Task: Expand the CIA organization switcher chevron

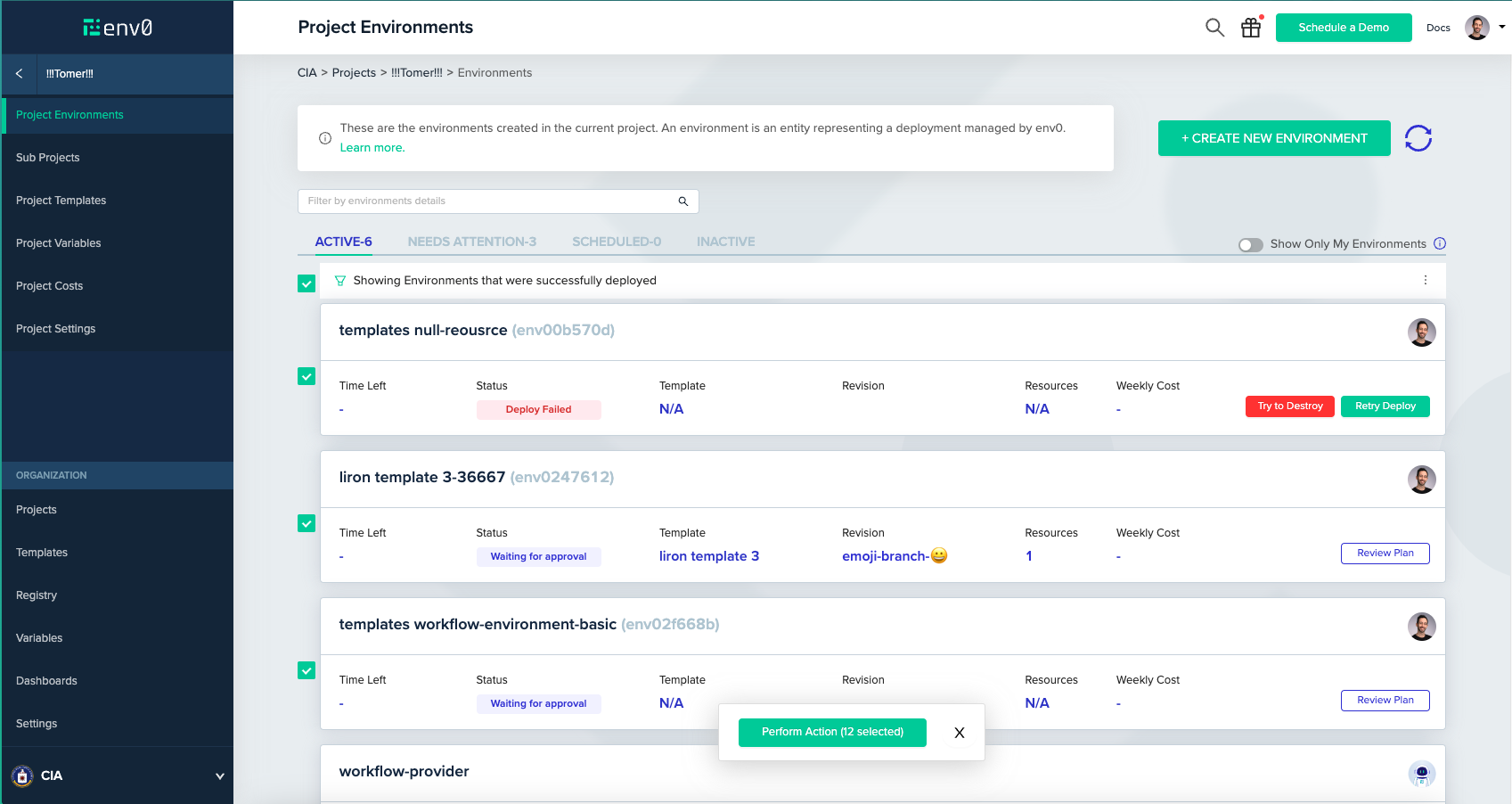Action: click(219, 775)
